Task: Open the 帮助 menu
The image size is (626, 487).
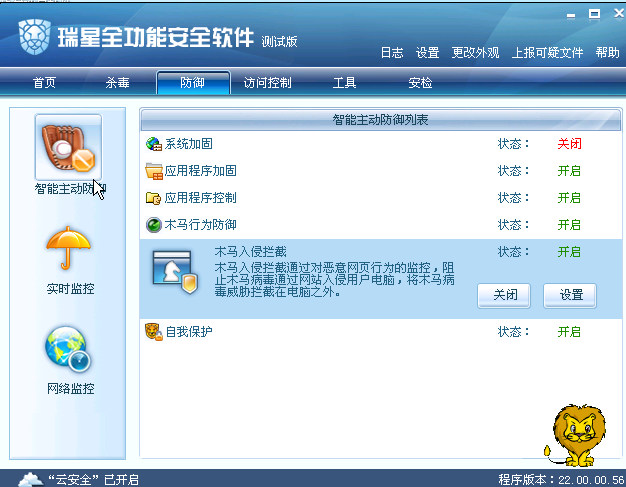Action: pyautogui.click(x=607, y=53)
